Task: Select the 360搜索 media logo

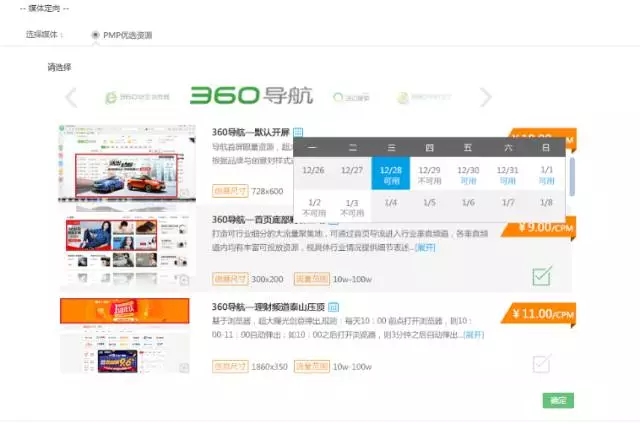Action: pyautogui.click(x=351, y=98)
